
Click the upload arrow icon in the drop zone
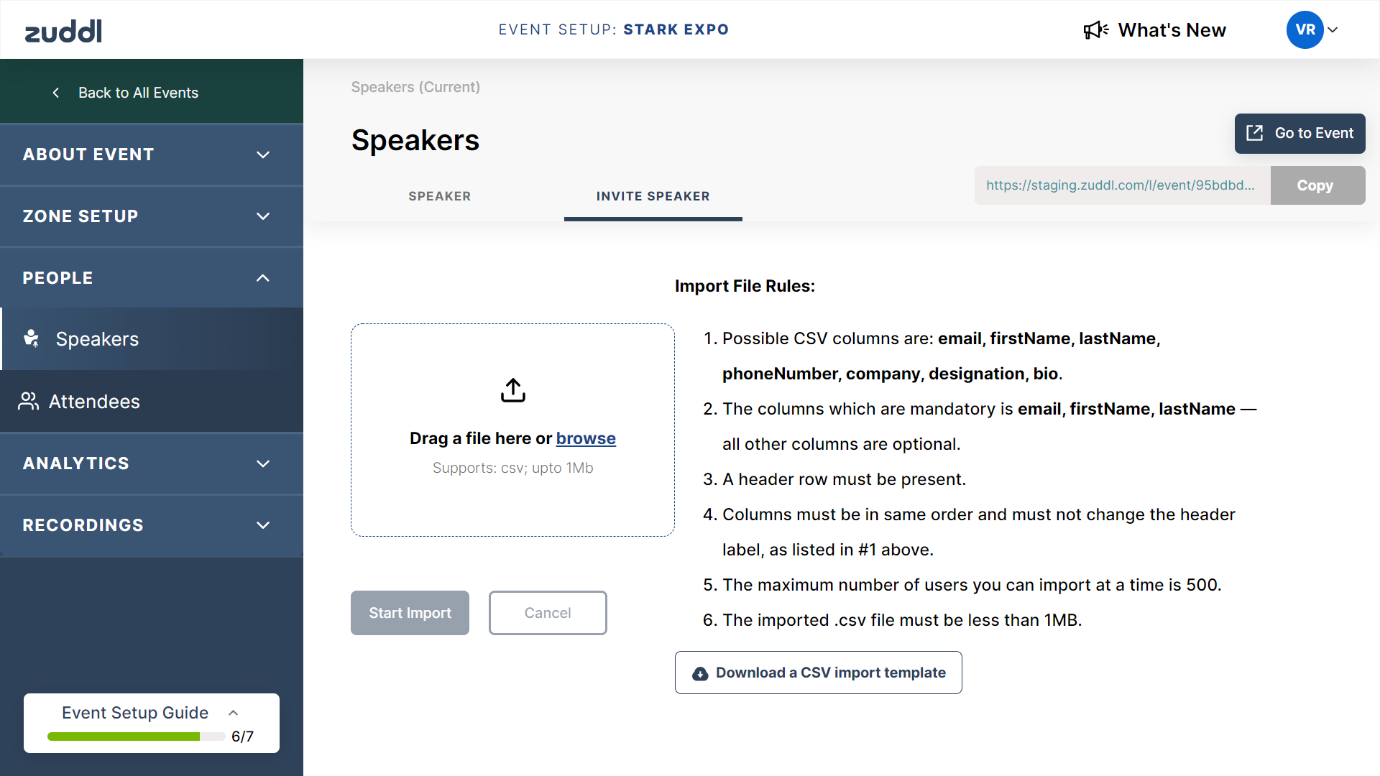(x=513, y=391)
